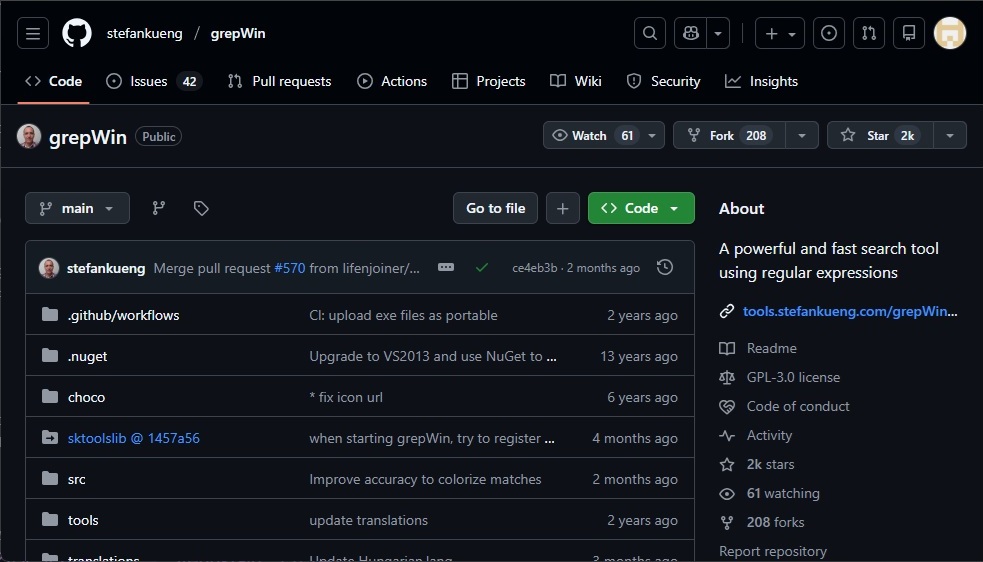The image size is (983, 562).
Task: Switch to the Projects tab
Action: click(488, 82)
